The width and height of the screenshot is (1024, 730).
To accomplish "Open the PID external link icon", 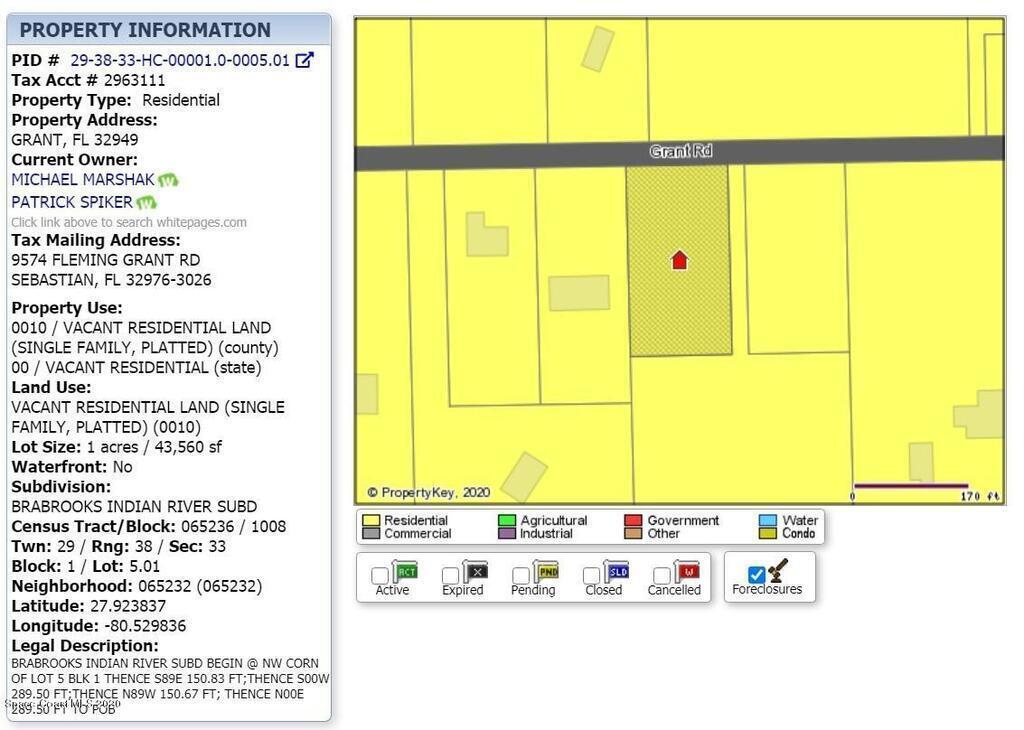I will [305, 60].
